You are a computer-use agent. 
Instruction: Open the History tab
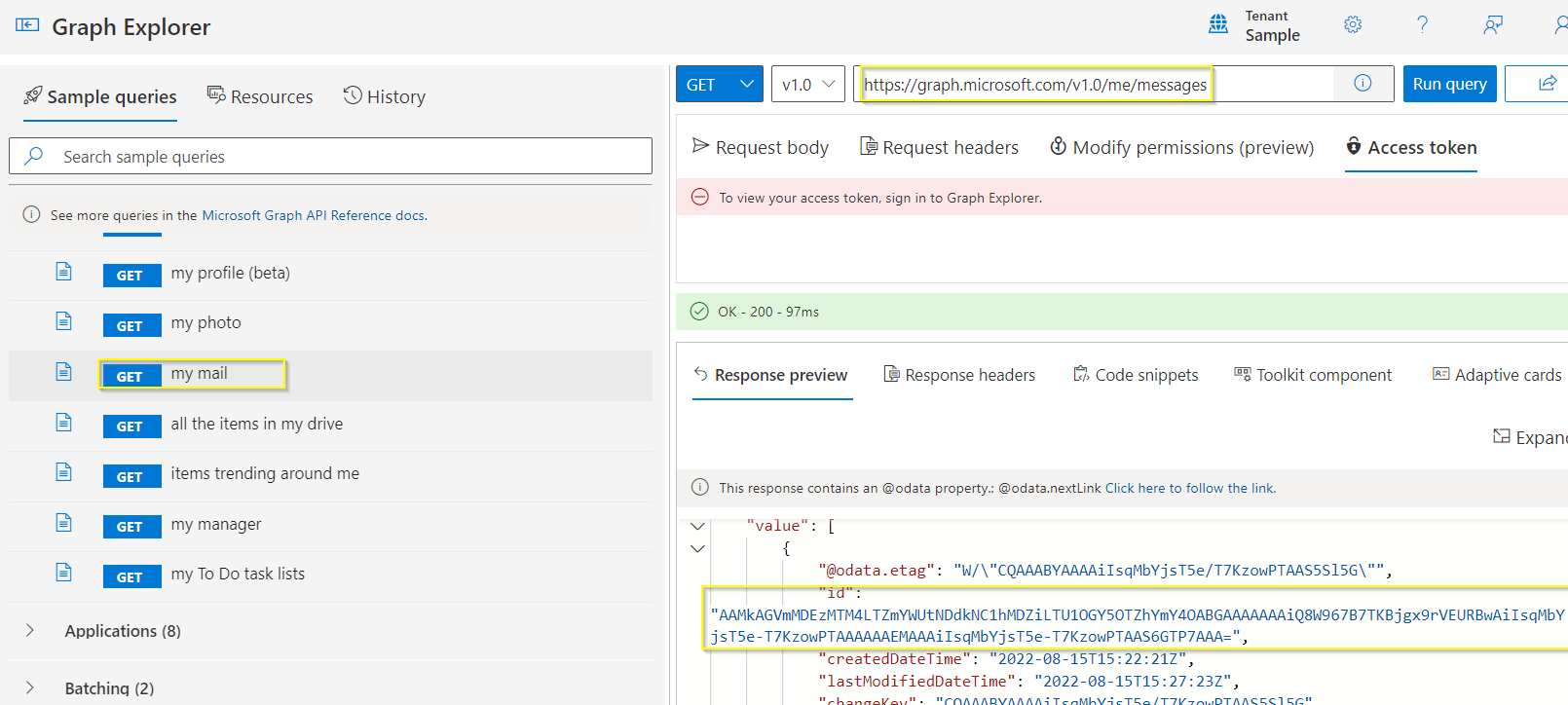tap(385, 96)
